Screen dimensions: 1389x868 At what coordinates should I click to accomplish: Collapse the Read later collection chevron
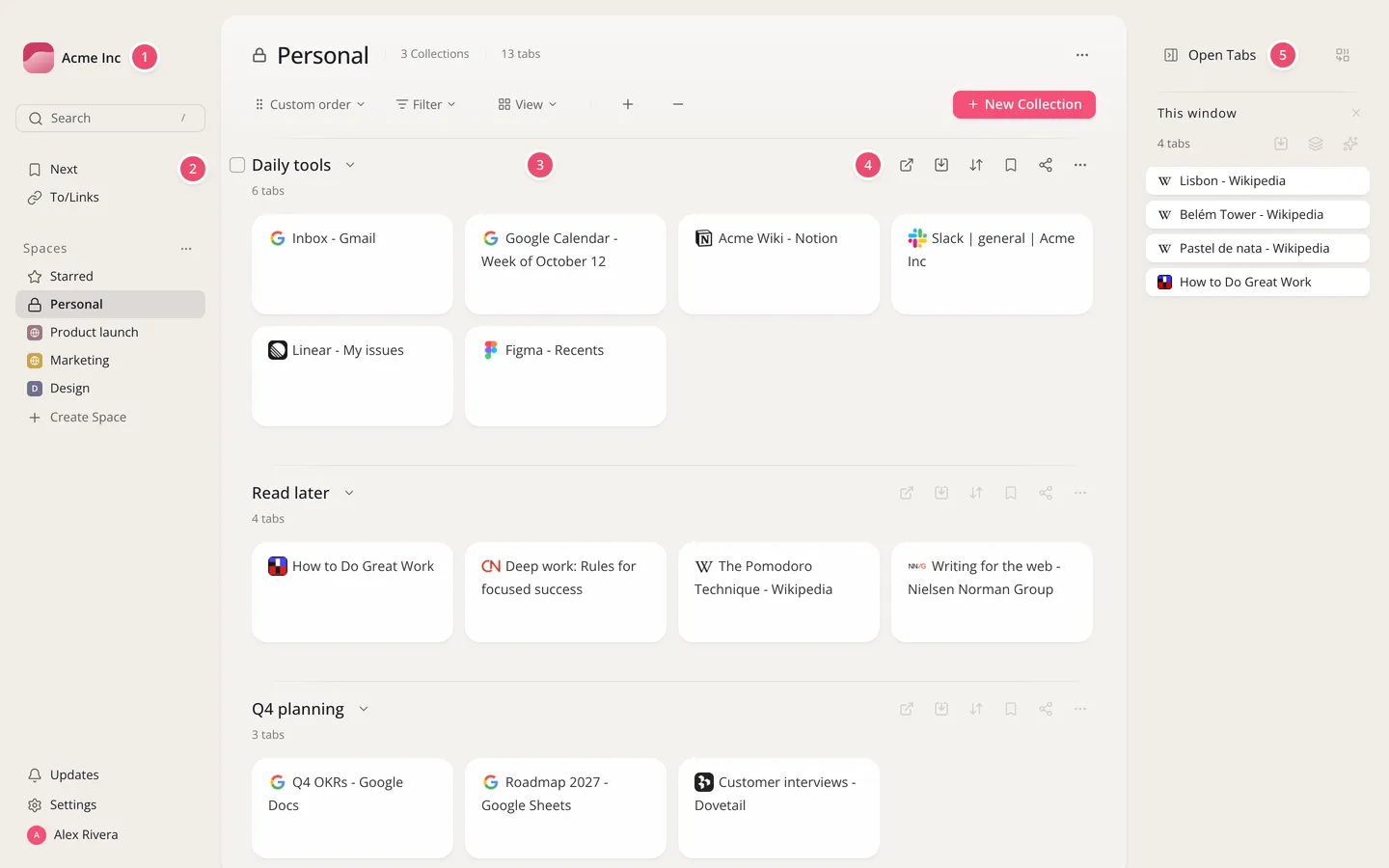click(x=349, y=493)
